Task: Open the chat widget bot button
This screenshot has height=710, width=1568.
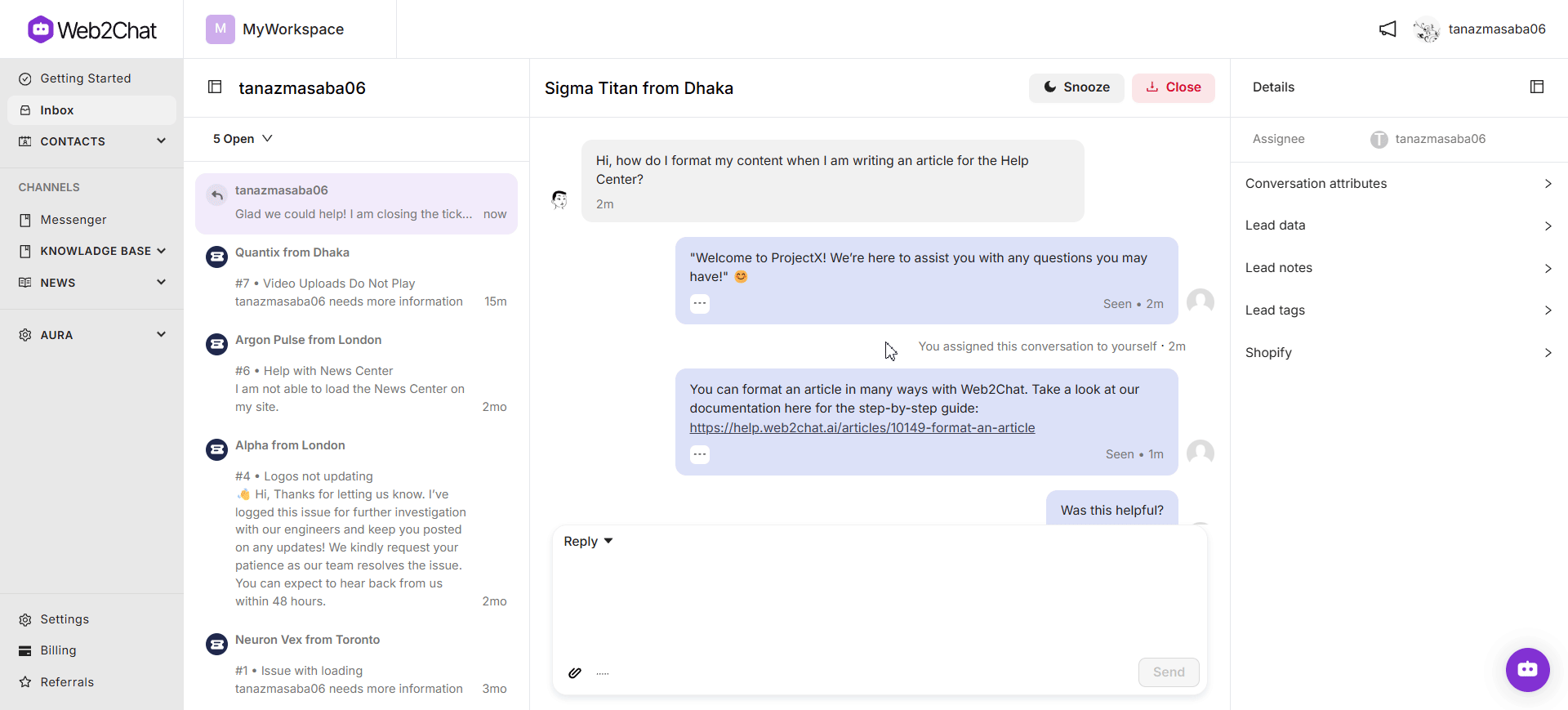Action: [1528, 670]
